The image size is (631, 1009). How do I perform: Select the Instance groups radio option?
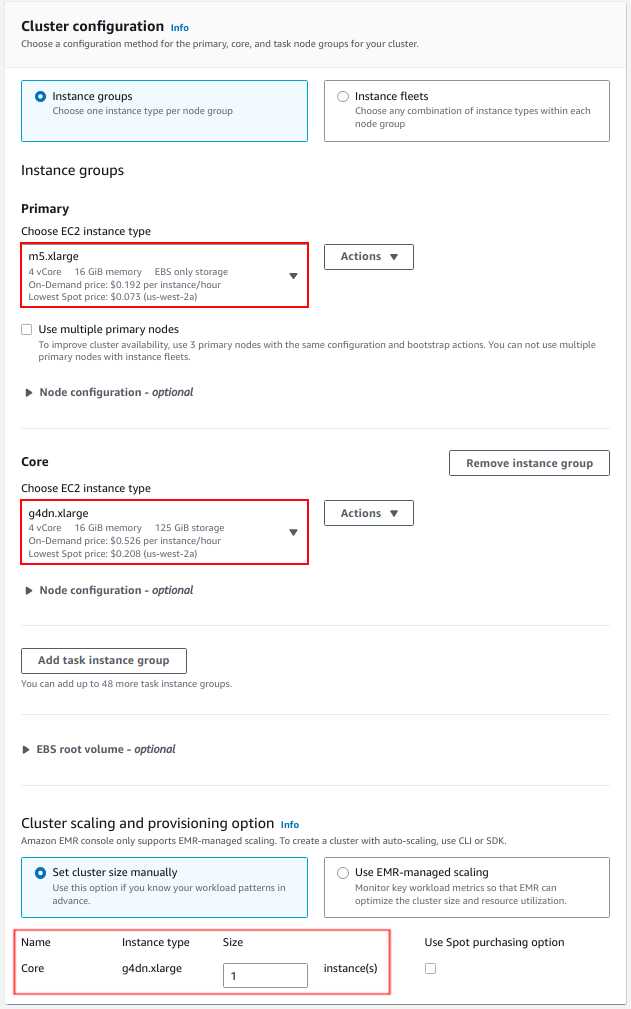41,97
